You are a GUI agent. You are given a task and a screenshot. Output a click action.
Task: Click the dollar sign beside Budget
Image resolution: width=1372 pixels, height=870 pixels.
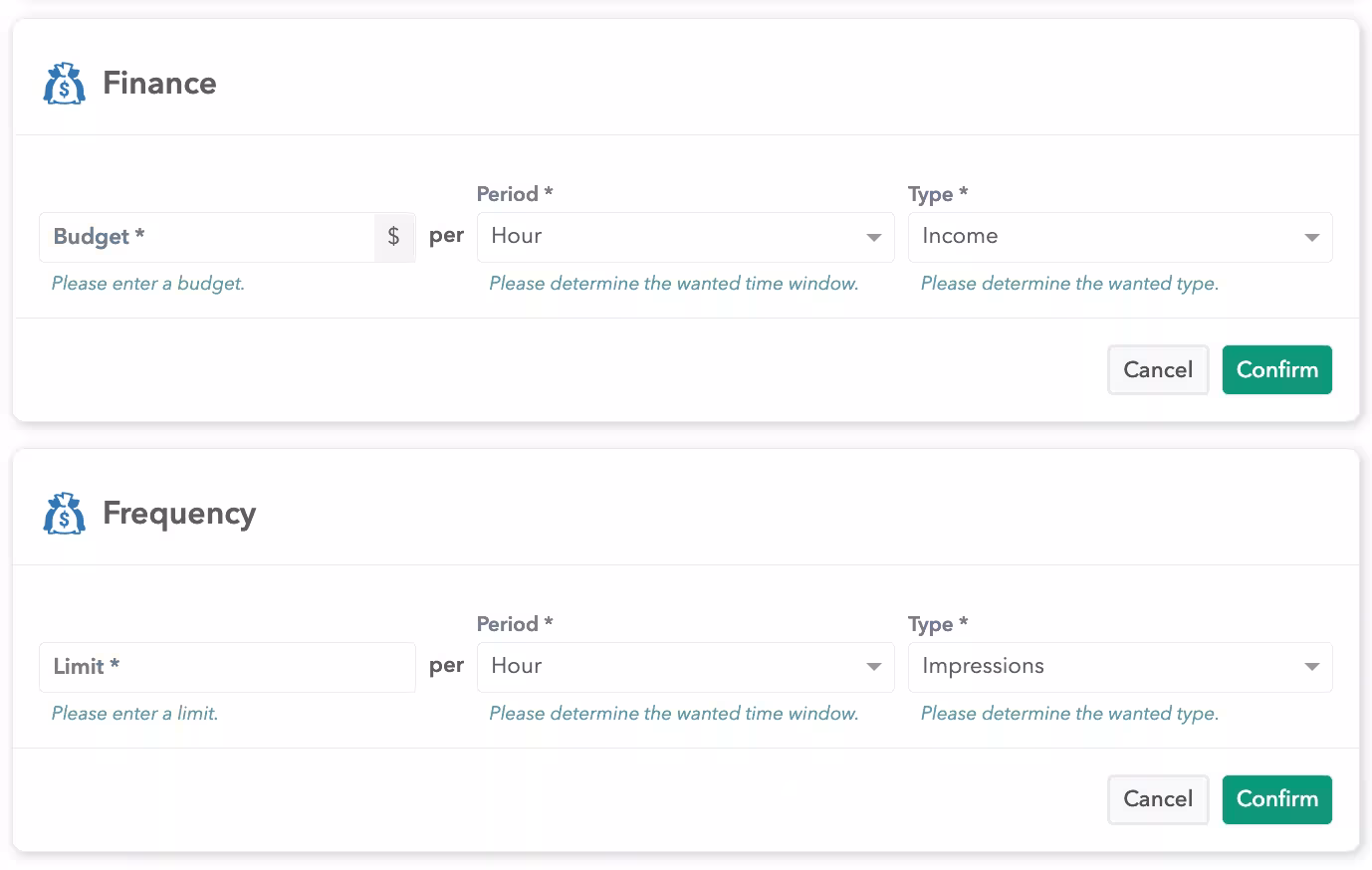pos(394,237)
